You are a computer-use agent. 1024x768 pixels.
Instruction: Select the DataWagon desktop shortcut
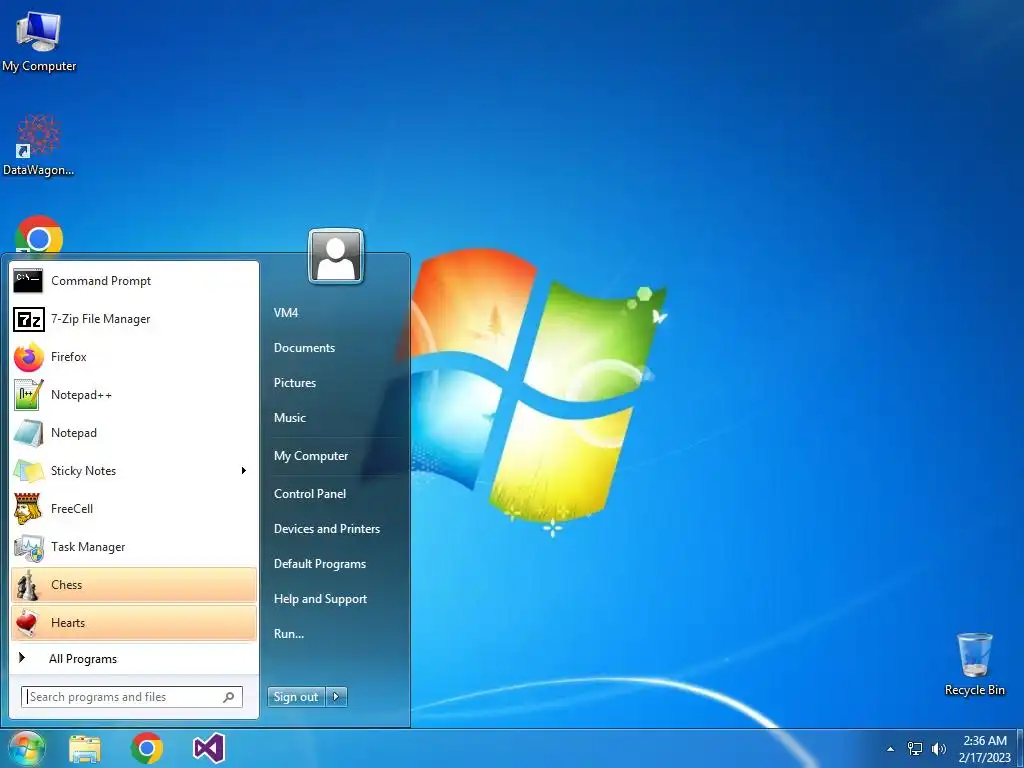tap(39, 146)
